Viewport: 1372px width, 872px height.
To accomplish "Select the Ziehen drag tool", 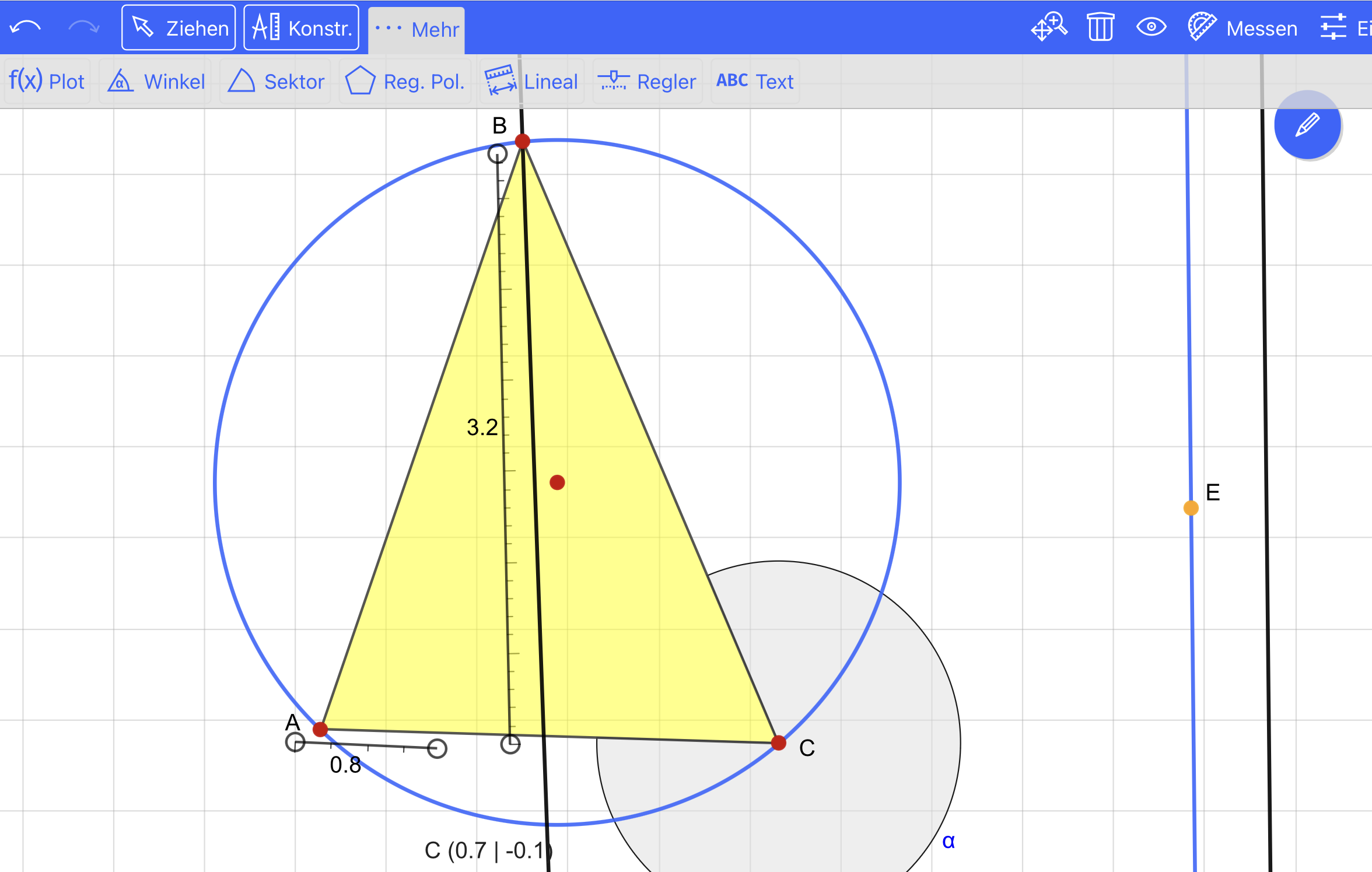I will click(178, 28).
